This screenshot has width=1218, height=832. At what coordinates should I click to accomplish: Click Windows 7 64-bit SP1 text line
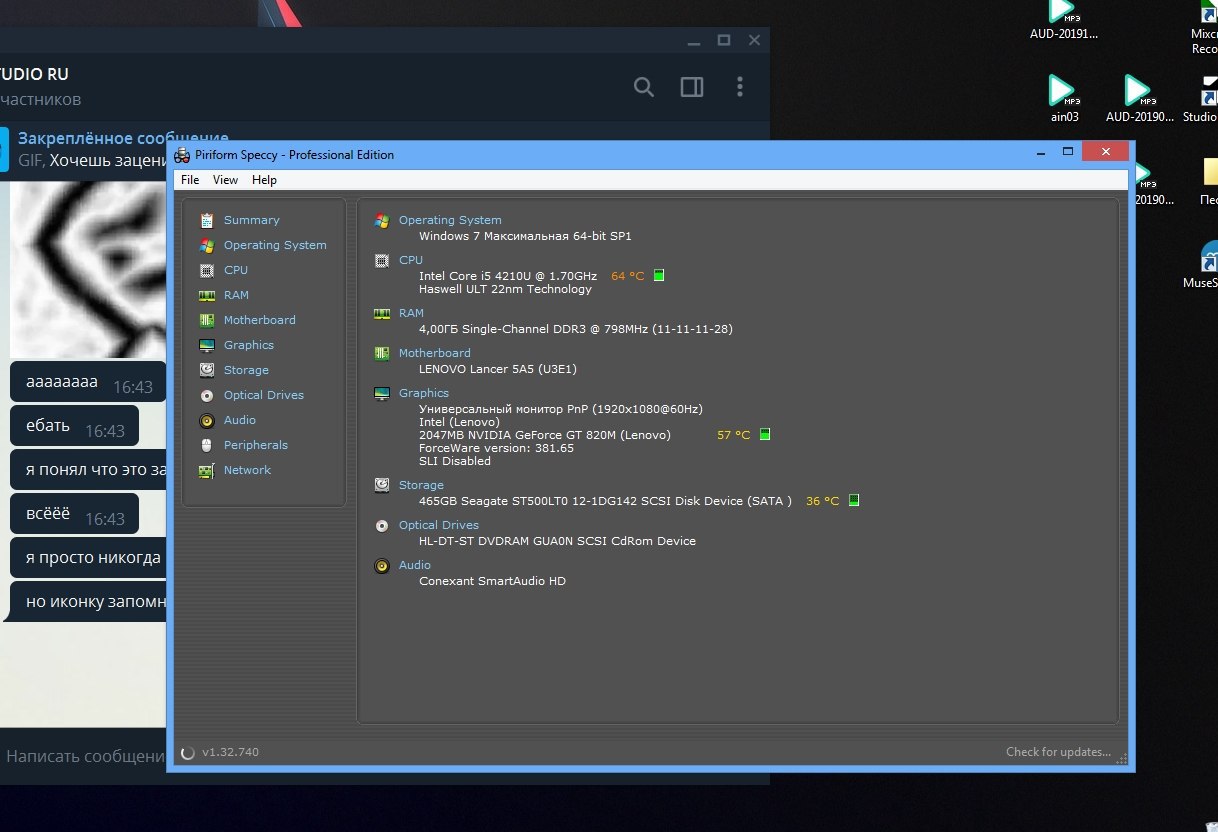[525, 236]
